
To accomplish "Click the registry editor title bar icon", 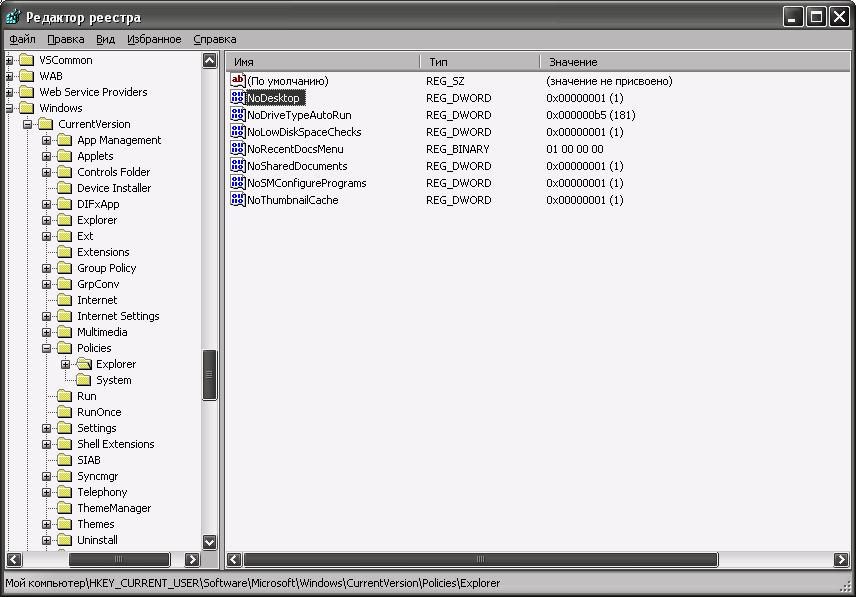I will (13, 17).
